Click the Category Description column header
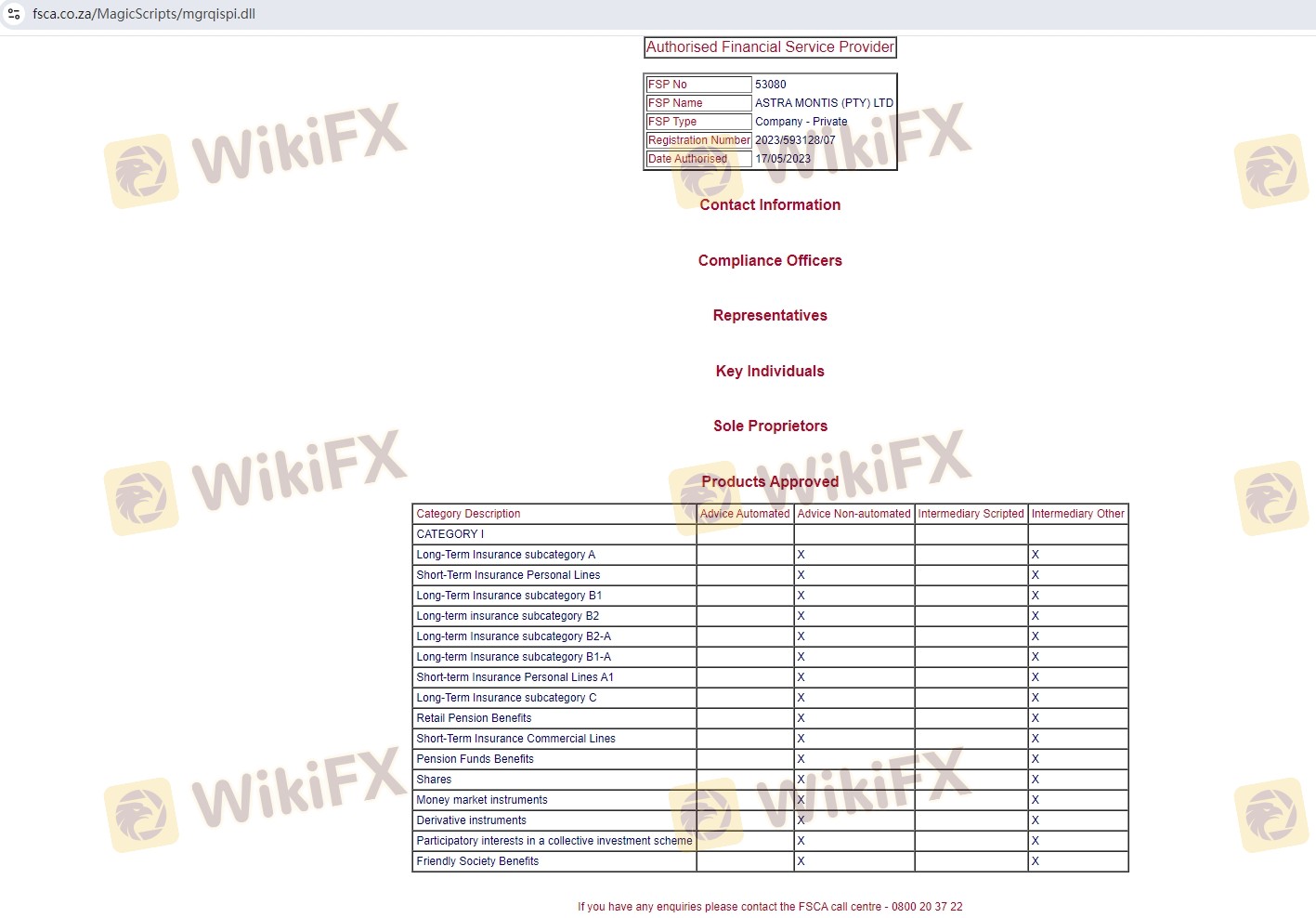The image size is (1316, 918). [468, 514]
